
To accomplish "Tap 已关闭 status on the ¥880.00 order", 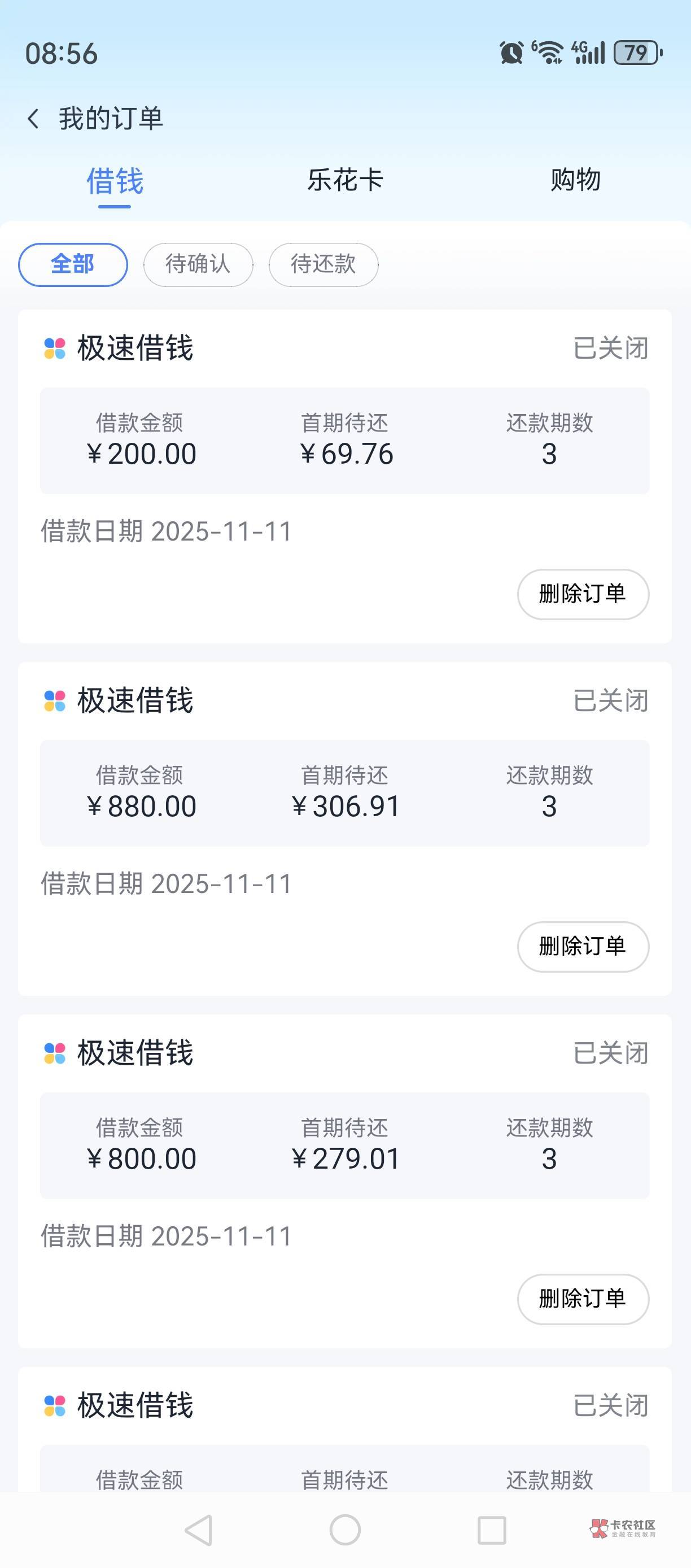I will click(x=611, y=701).
